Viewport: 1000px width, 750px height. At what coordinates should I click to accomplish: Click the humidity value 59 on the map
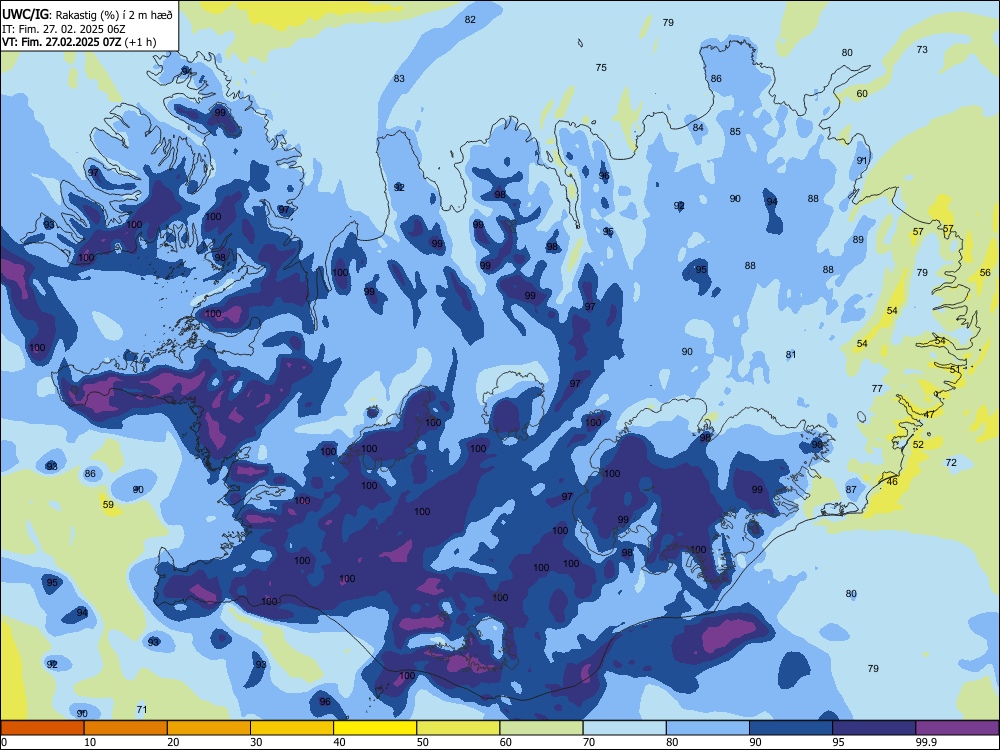click(x=108, y=505)
